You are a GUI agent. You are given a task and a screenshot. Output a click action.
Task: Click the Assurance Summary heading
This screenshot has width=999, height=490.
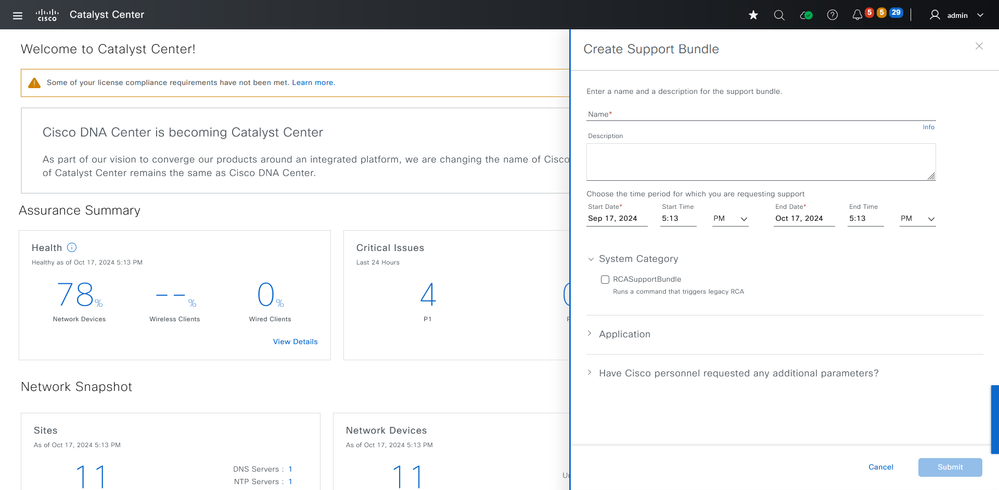80,210
